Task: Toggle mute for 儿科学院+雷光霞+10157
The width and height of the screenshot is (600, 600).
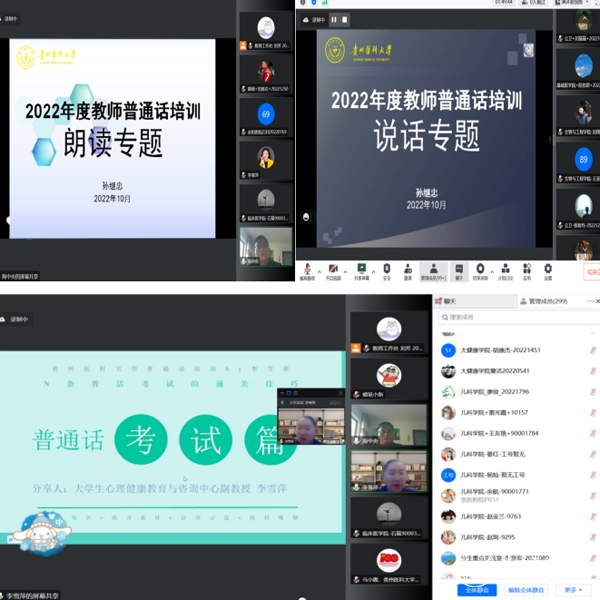Action: point(593,411)
